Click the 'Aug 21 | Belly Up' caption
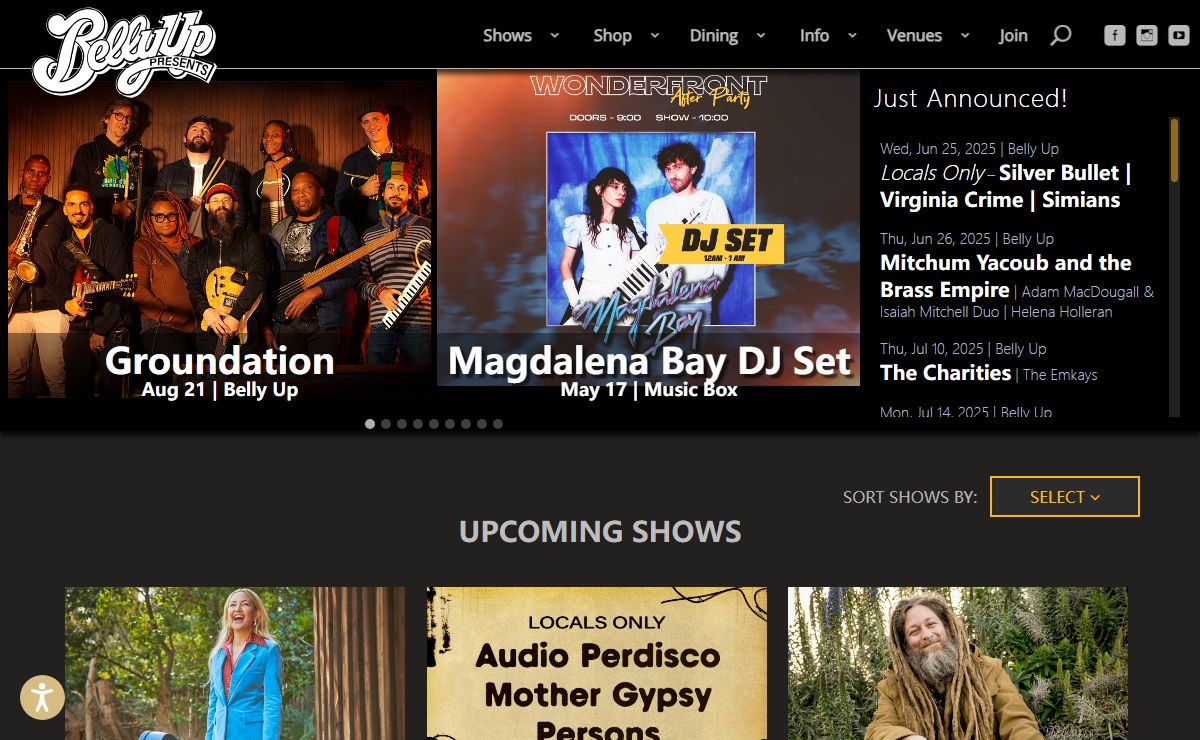 pos(220,390)
